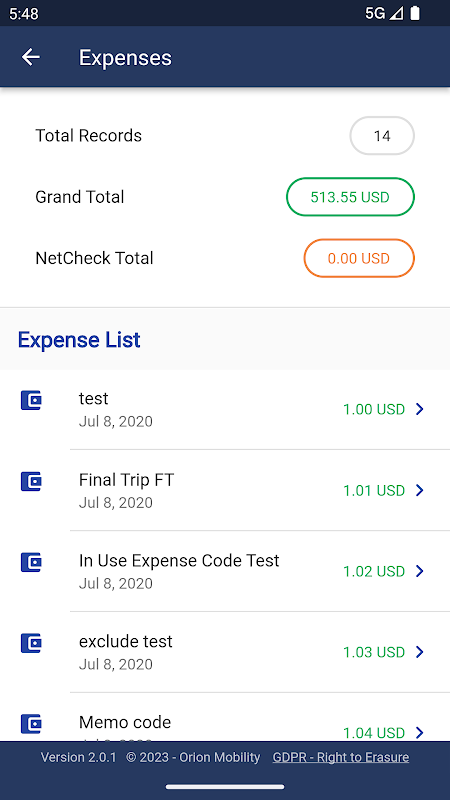Tap the wallet icon beside Memo code

31,723
